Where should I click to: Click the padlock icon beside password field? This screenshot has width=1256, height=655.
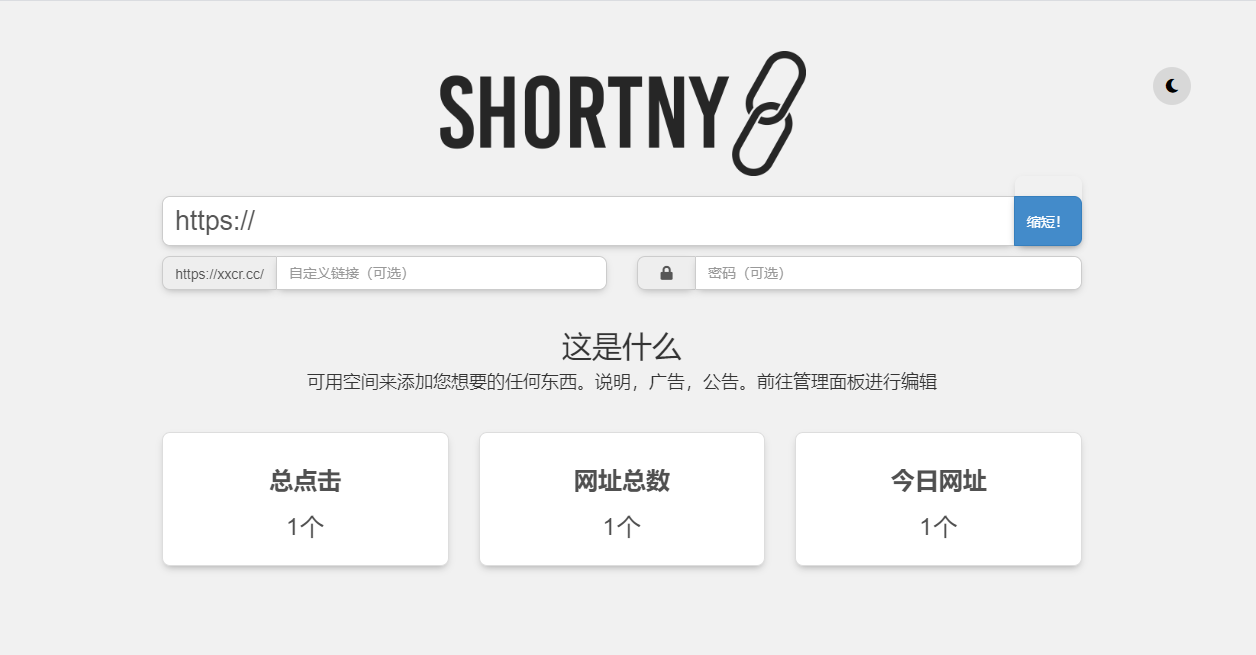(x=666, y=273)
